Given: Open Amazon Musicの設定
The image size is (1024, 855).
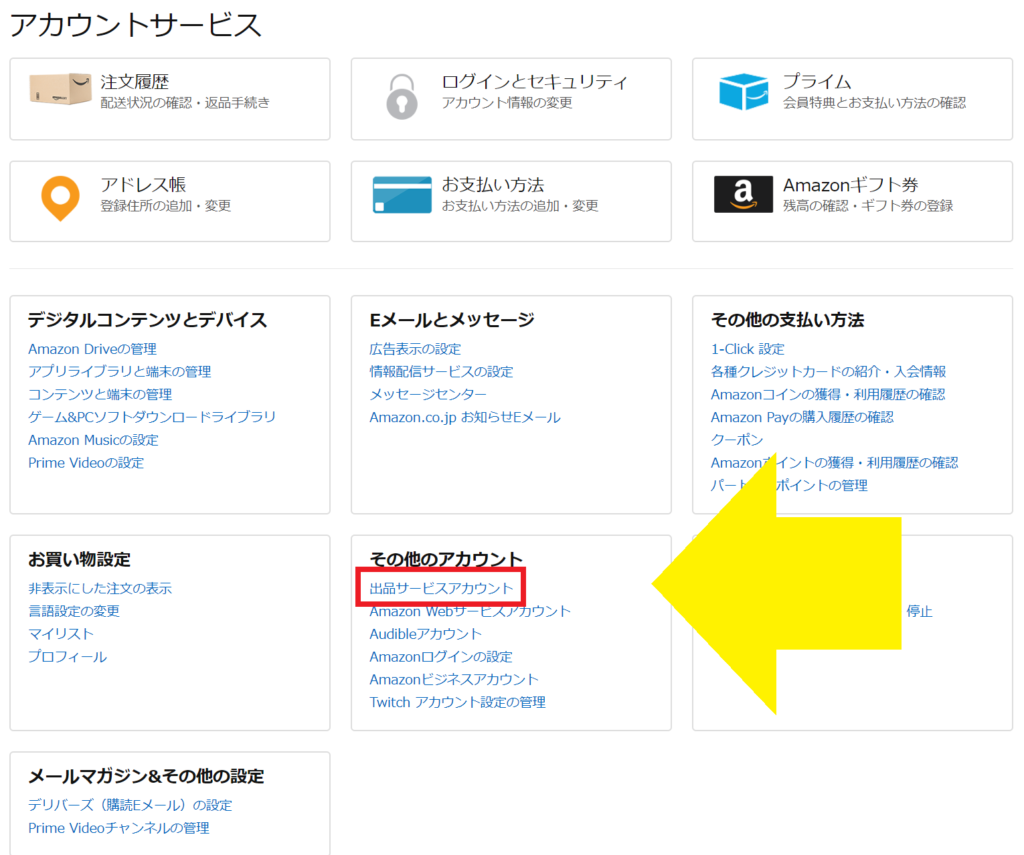Looking at the screenshot, I should (93, 440).
